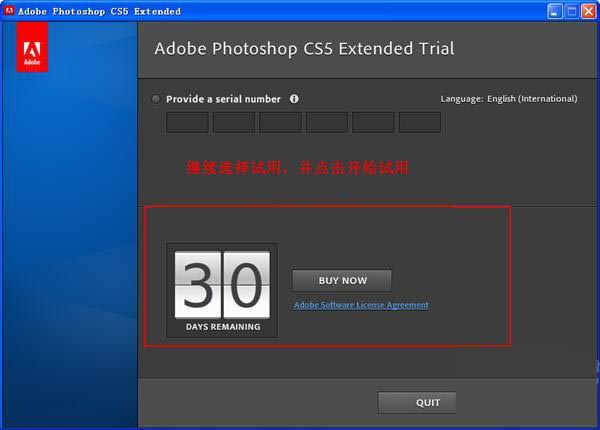Click the fifth serial number field

pos(373,122)
